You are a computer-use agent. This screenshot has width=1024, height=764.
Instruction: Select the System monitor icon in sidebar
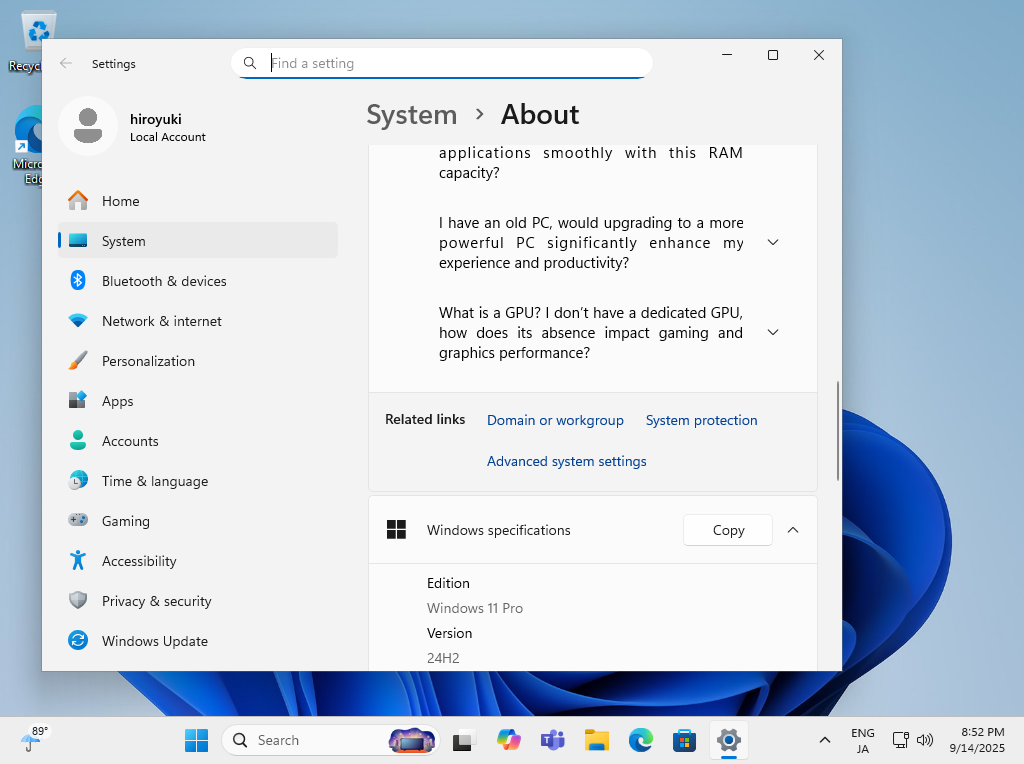click(x=78, y=241)
